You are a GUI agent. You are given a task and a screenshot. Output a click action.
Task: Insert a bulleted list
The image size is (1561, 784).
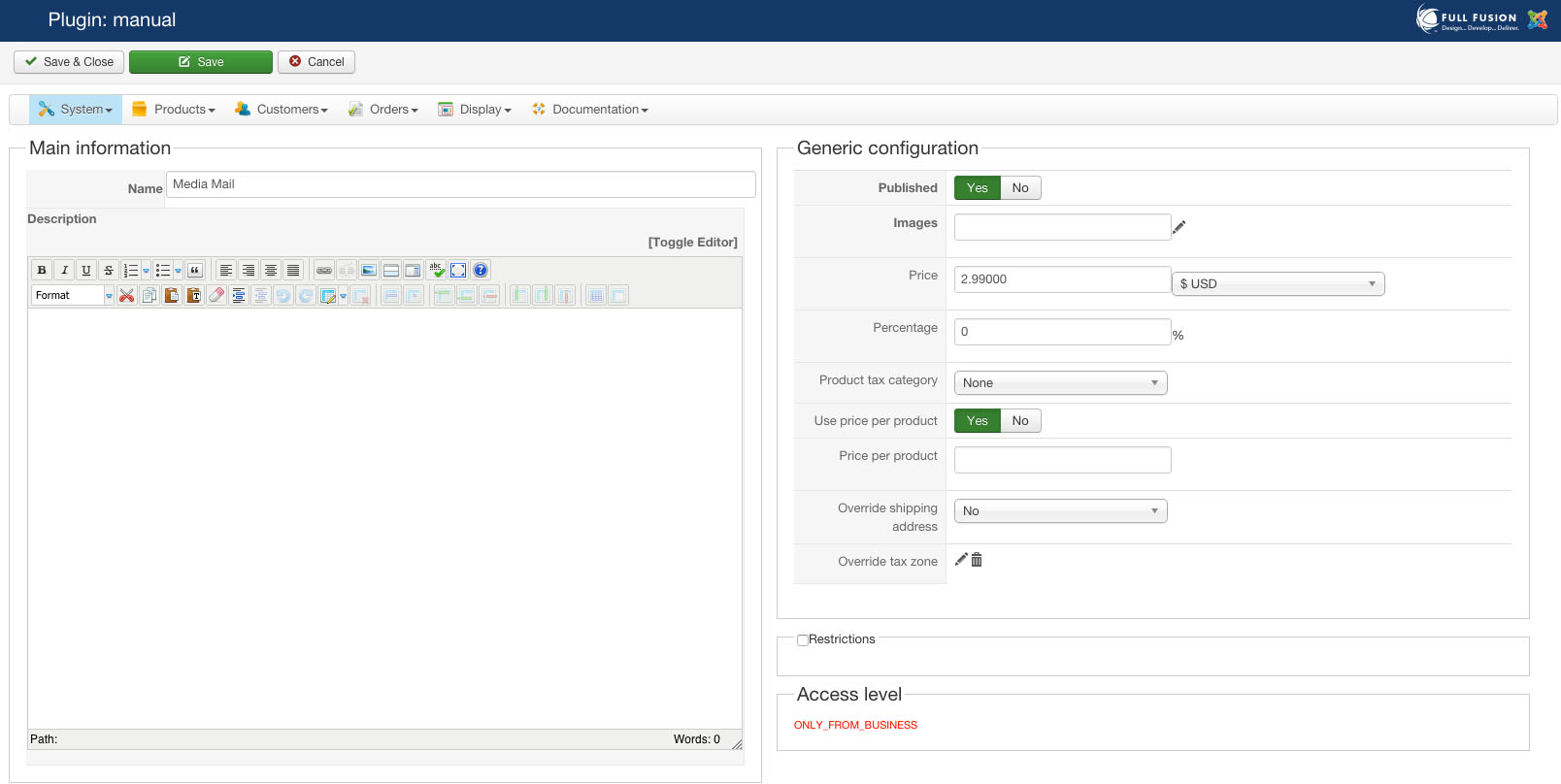point(163,270)
